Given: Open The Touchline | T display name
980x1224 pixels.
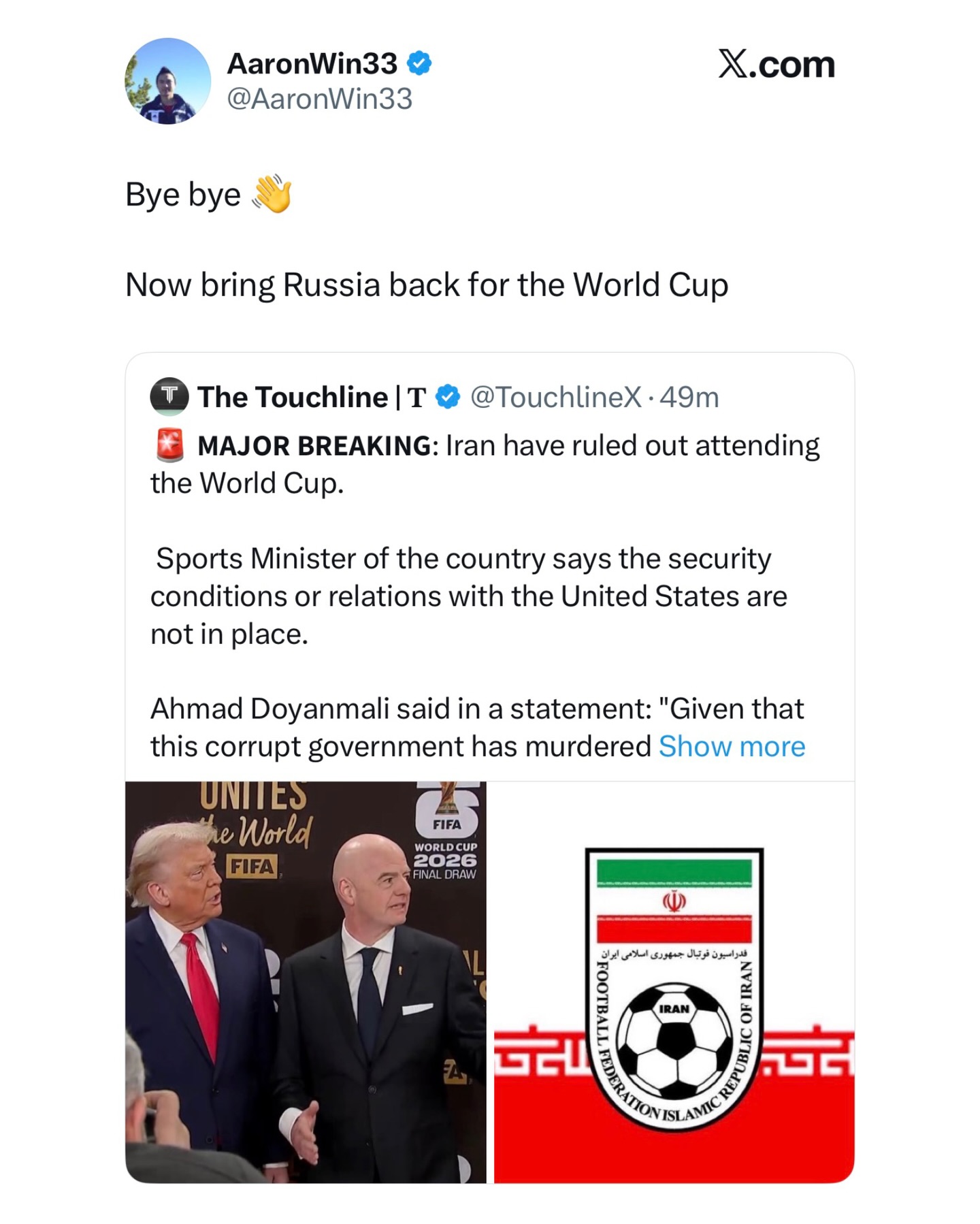Looking at the screenshot, I should (x=312, y=397).
